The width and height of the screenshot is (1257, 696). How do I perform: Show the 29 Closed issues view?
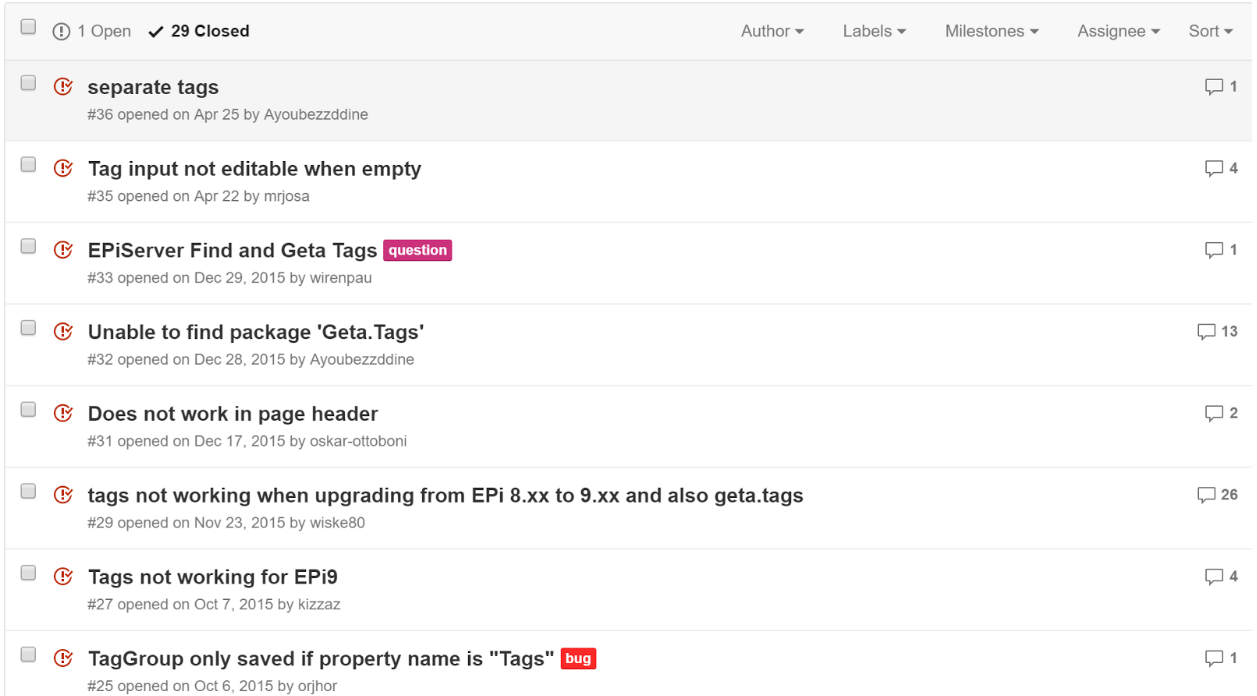pyautogui.click(x=198, y=31)
